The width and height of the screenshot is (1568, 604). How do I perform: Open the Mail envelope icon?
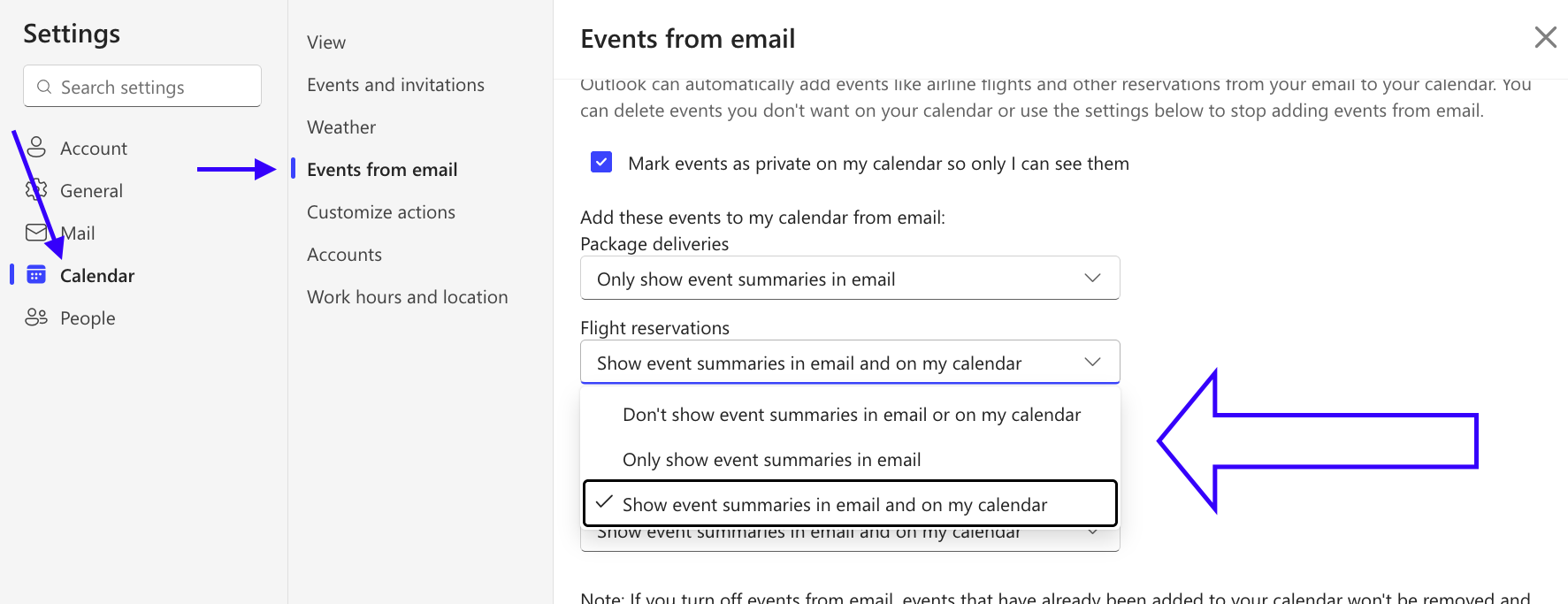(x=36, y=233)
